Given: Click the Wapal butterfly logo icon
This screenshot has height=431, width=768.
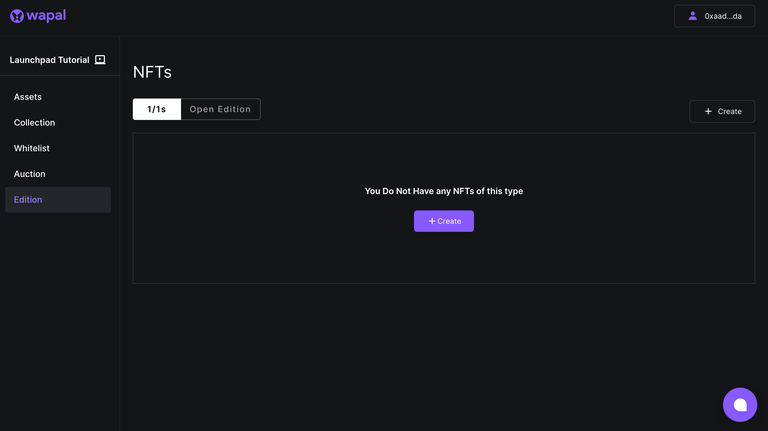Looking at the screenshot, I should tap(17, 16).
